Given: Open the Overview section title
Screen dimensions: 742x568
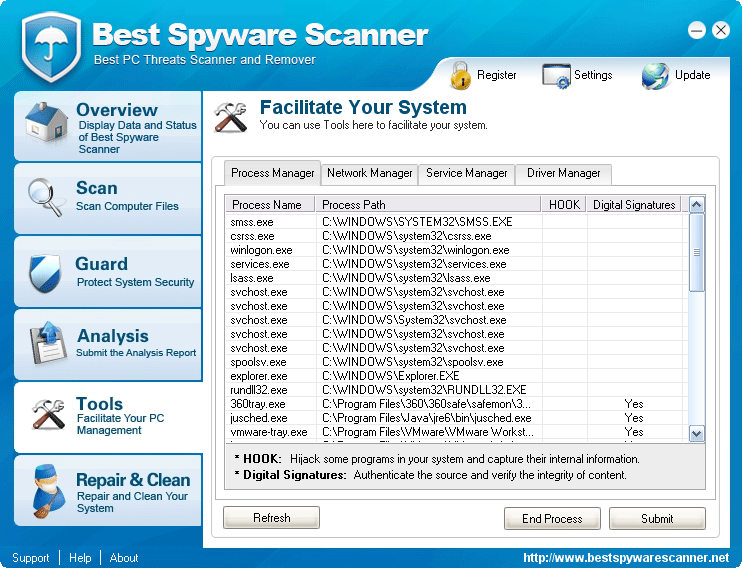Looking at the screenshot, I should click(x=117, y=109).
